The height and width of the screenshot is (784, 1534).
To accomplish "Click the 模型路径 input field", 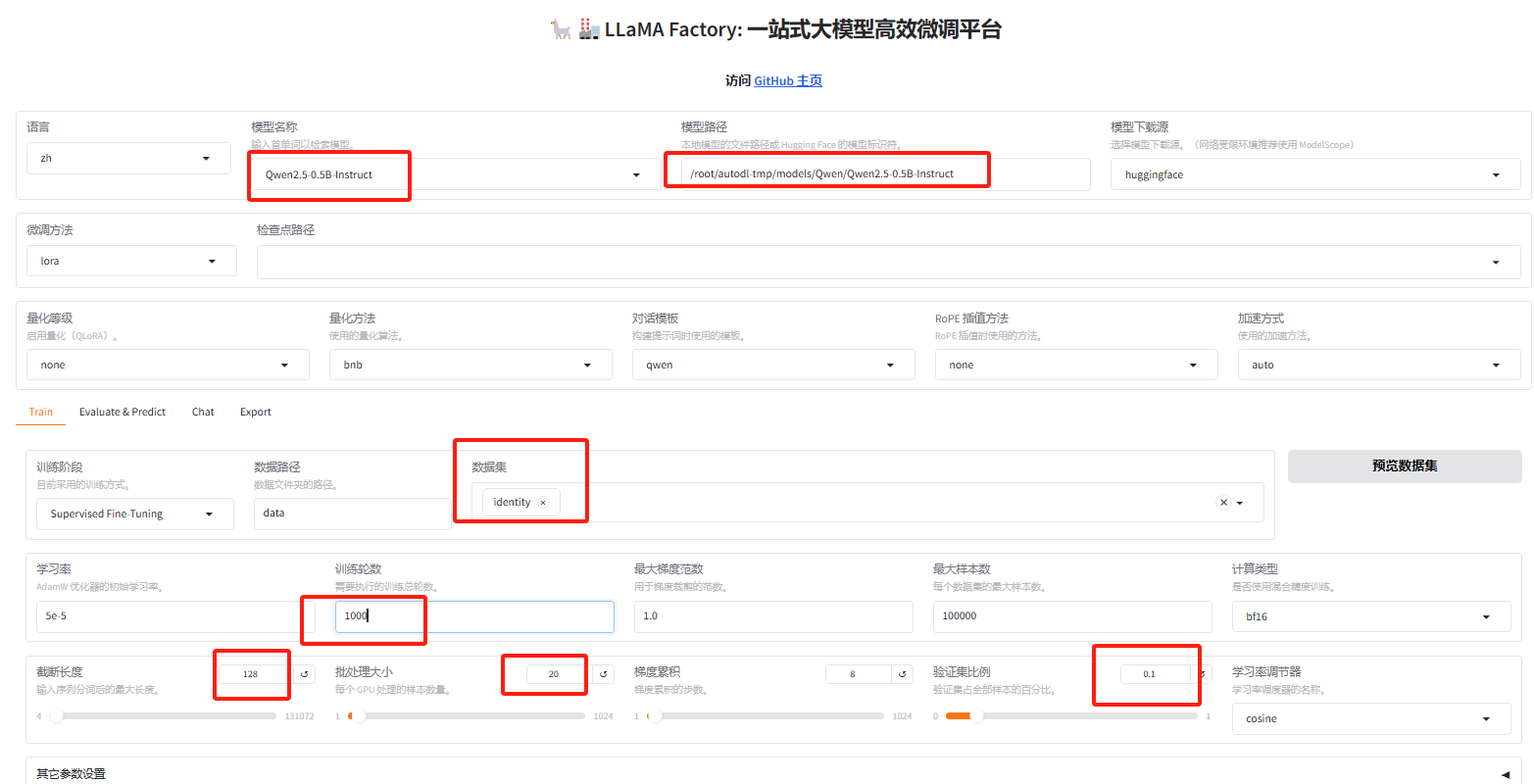I will coord(886,174).
